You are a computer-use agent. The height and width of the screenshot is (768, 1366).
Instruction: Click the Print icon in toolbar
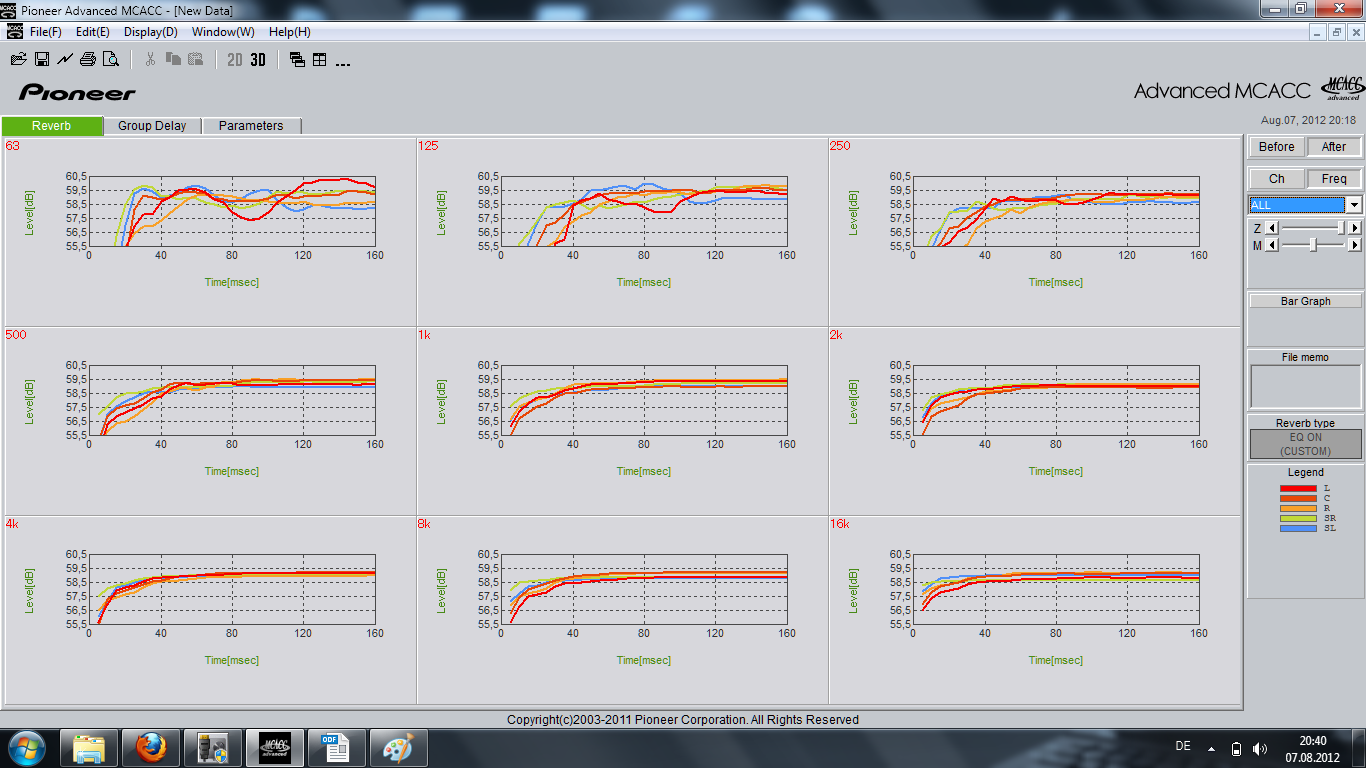coord(88,60)
